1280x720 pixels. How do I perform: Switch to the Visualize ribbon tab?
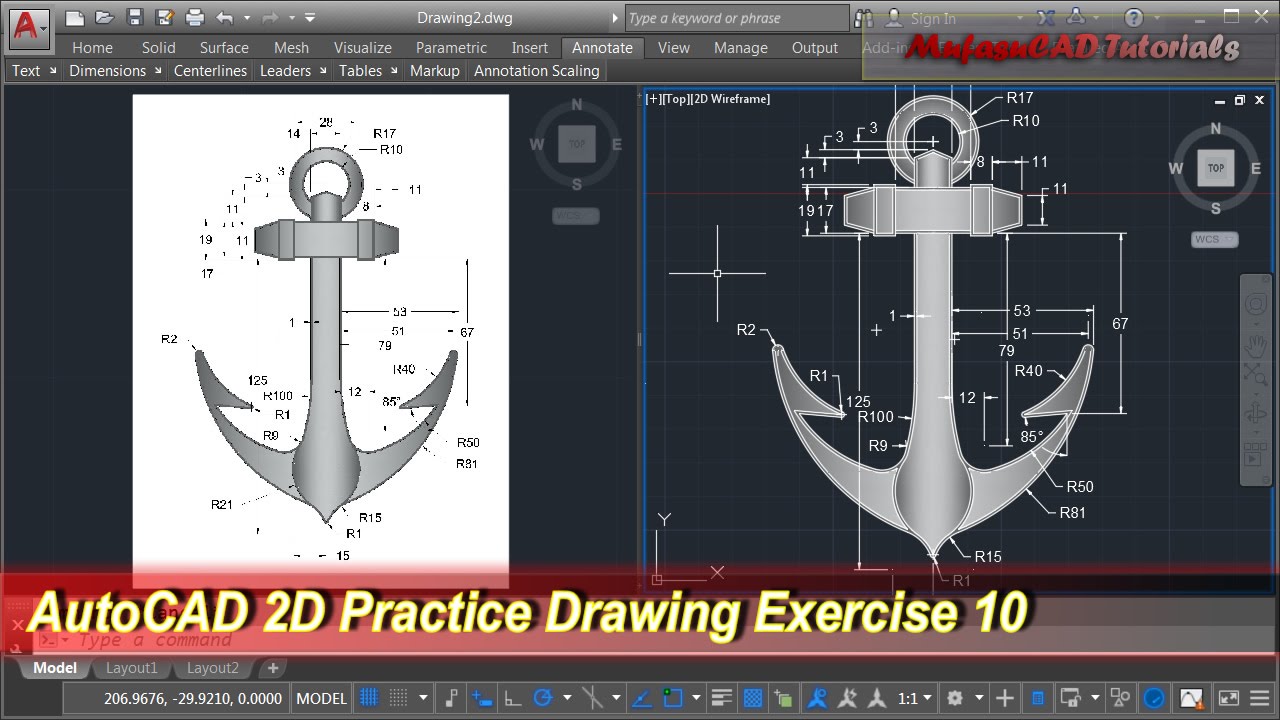point(363,47)
